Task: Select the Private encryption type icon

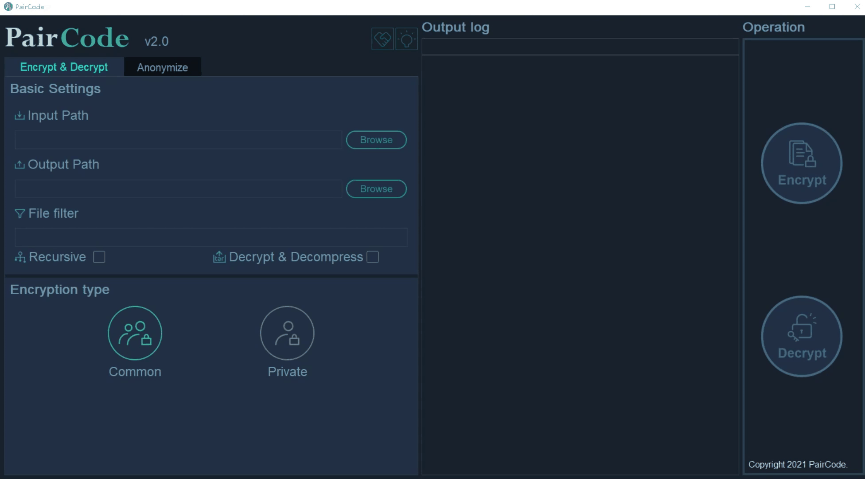Action: point(287,333)
